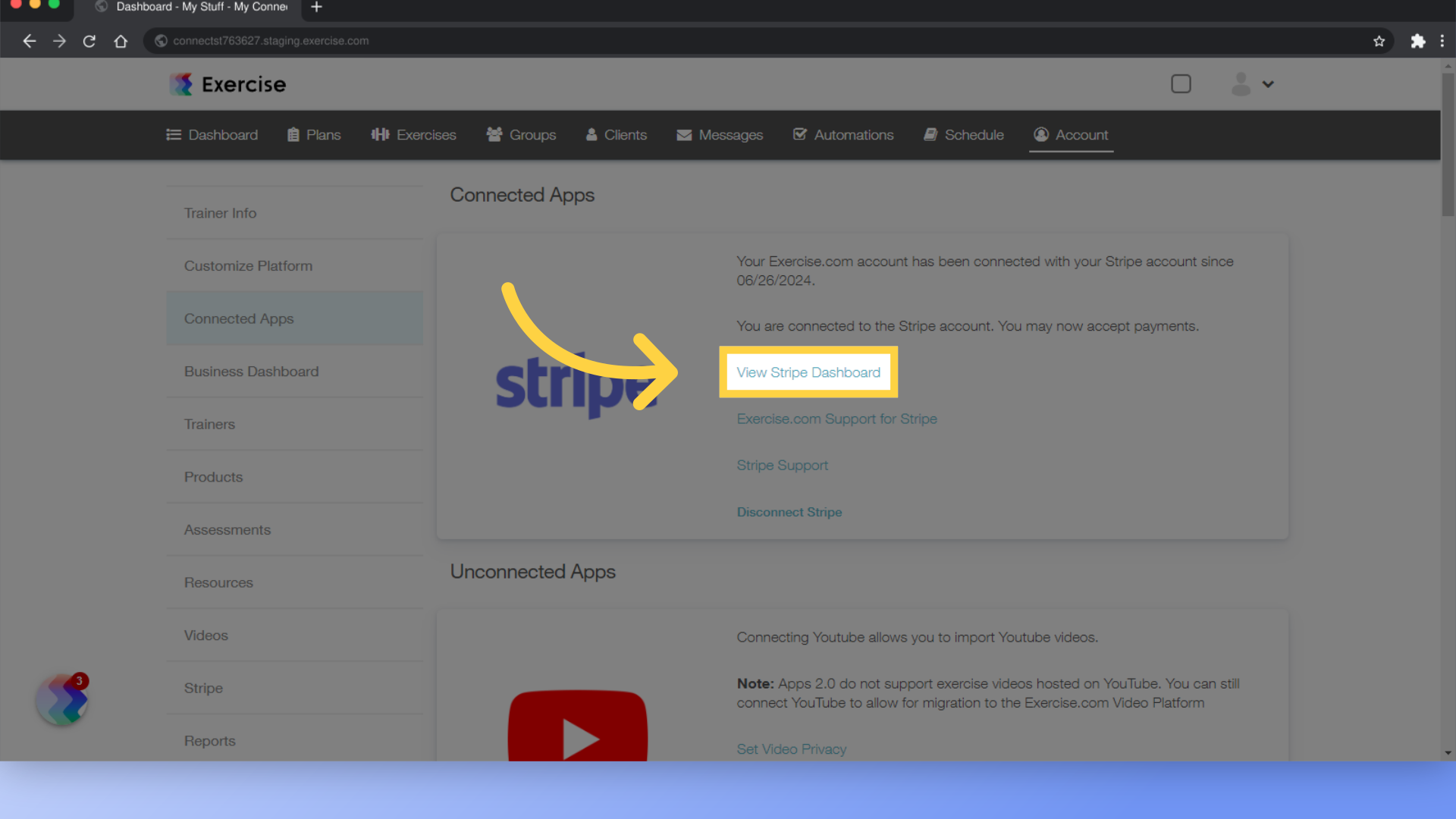Expand the profile dropdown chevron
Image resolution: width=1456 pixels, height=819 pixels.
click(x=1268, y=84)
